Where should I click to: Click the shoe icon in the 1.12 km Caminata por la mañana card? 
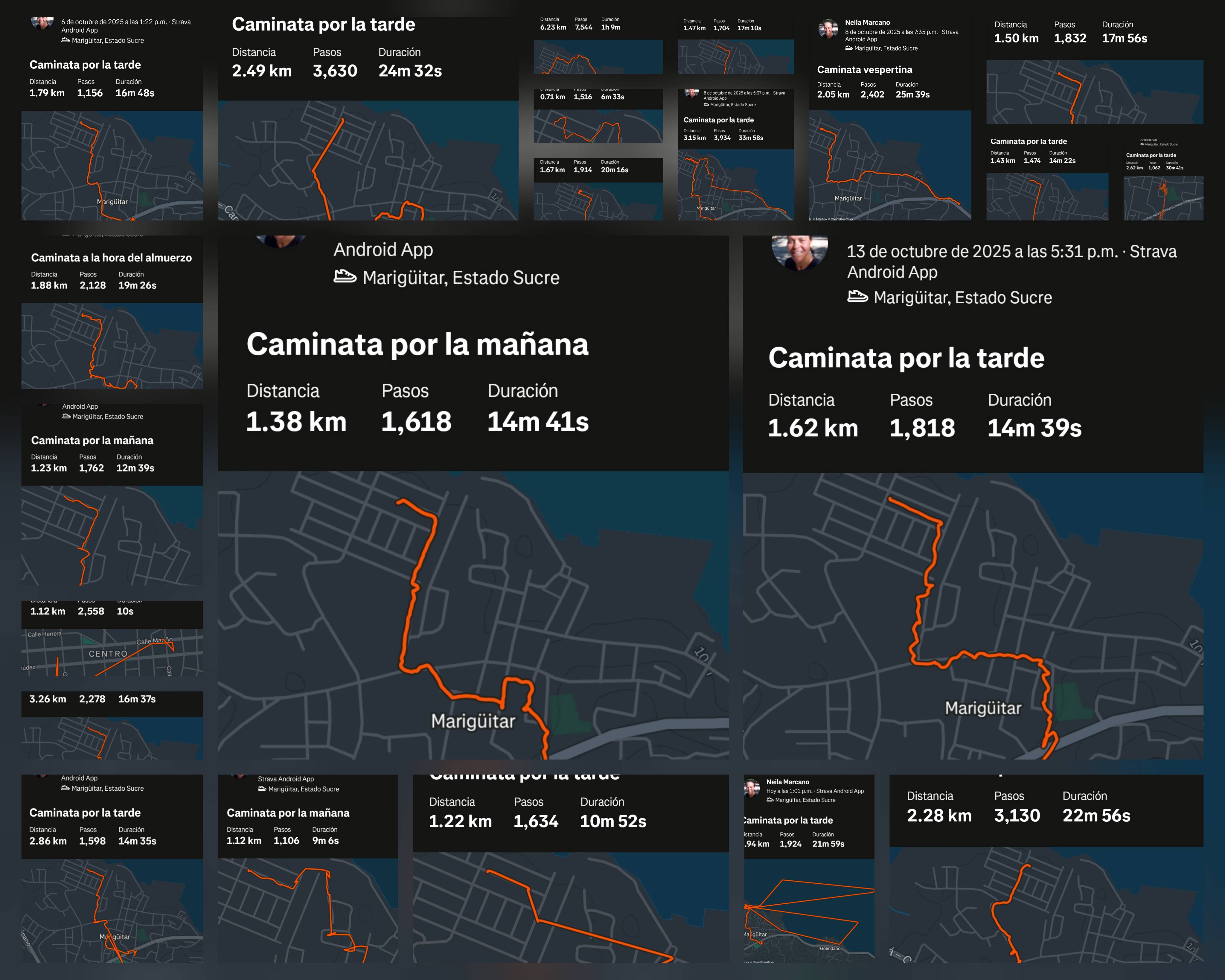262,789
